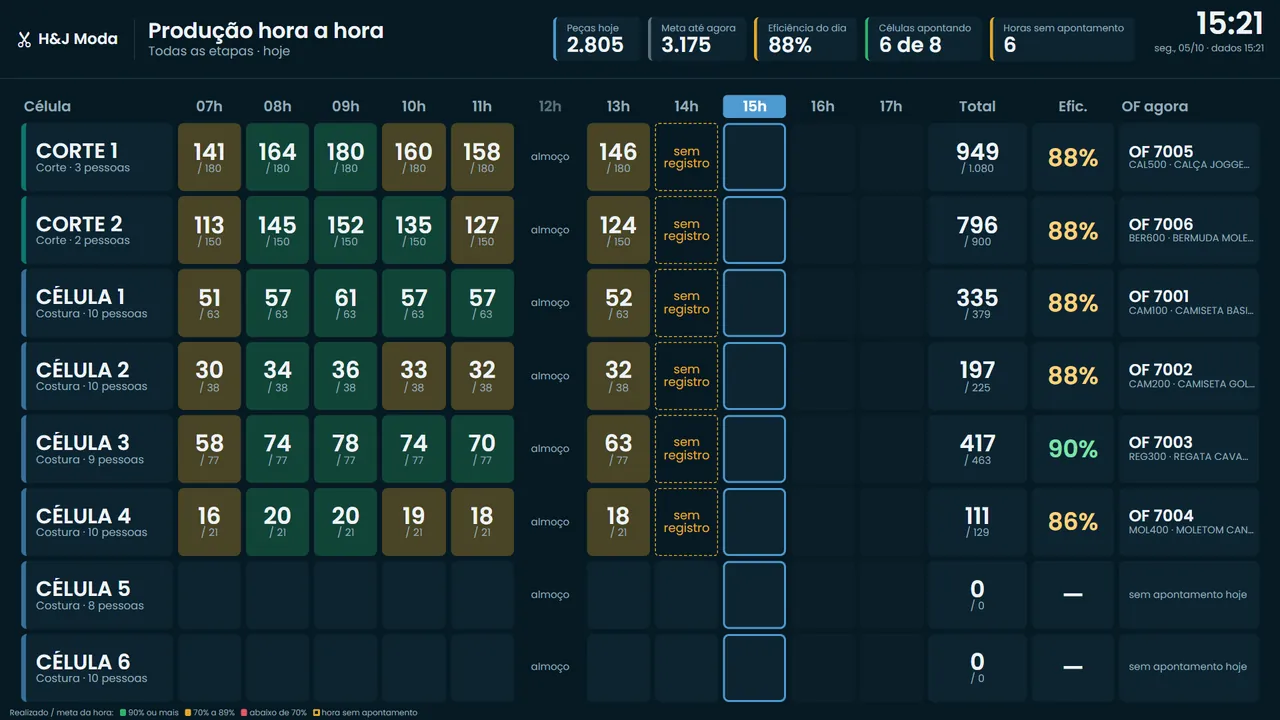Click CORTE 2's 08h cell showing 145
1280x720 pixels.
(x=278, y=230)
